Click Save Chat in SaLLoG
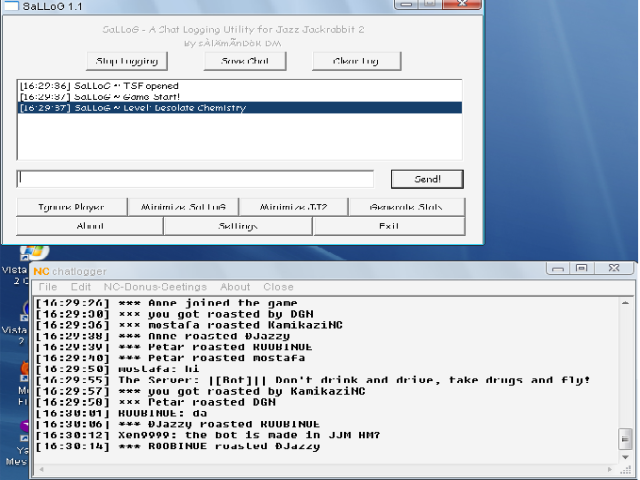Screen dimensions: 640x480 point(245,61)
